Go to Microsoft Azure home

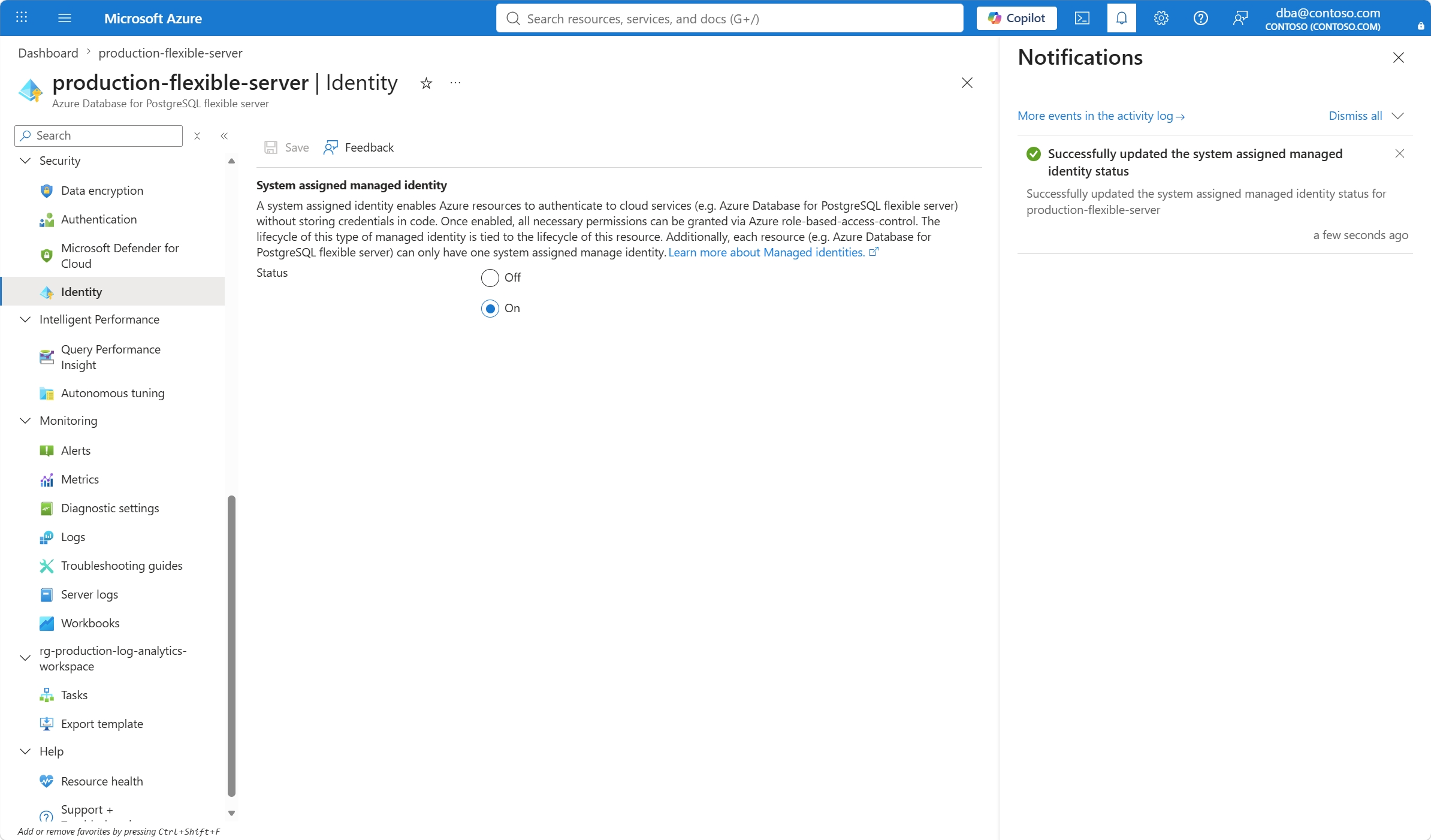(x=153, y=18)
